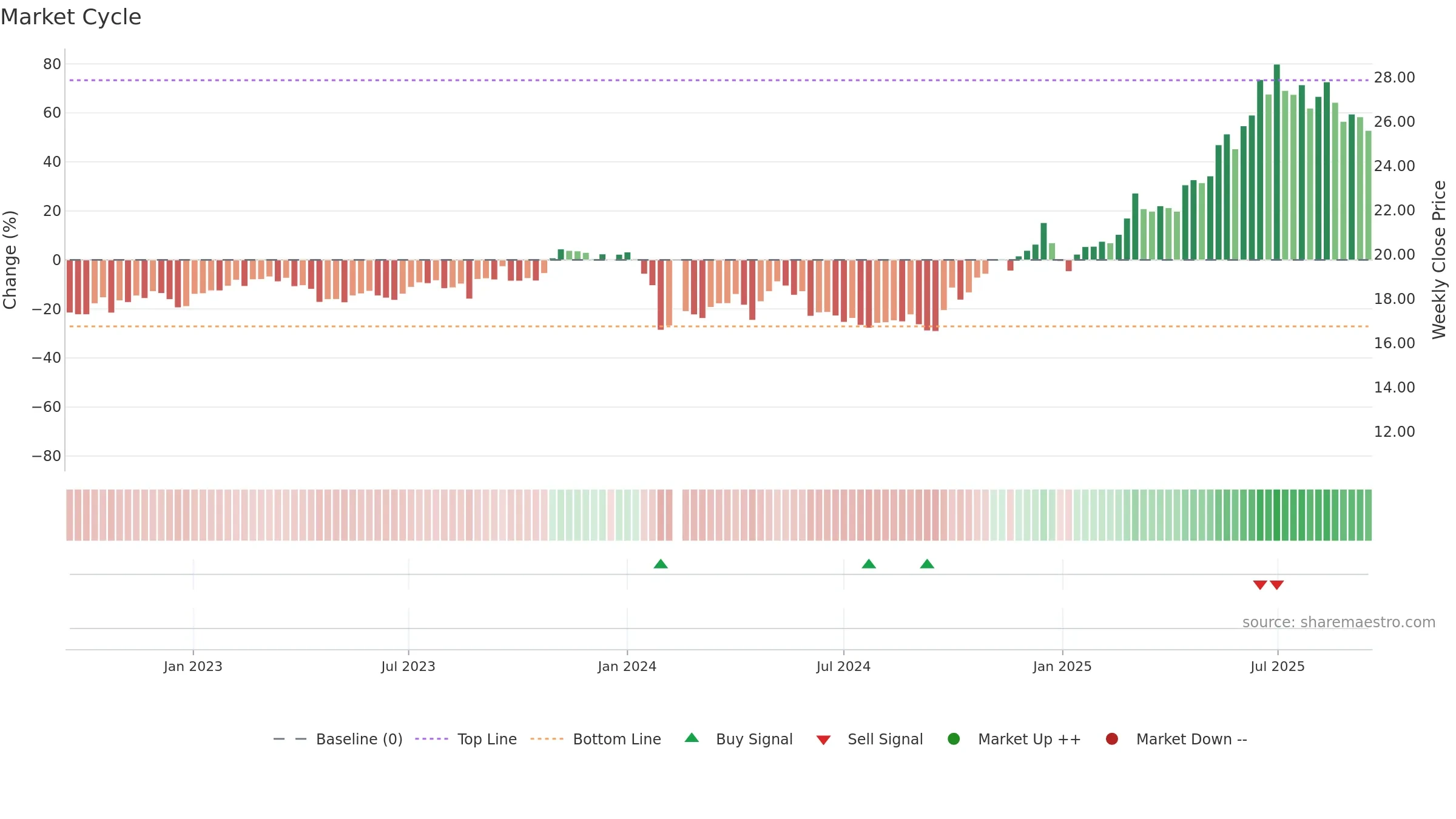1456x819 pixels.
Task: Click the Jan 2023 axis label
Action: tap(193, 667)
